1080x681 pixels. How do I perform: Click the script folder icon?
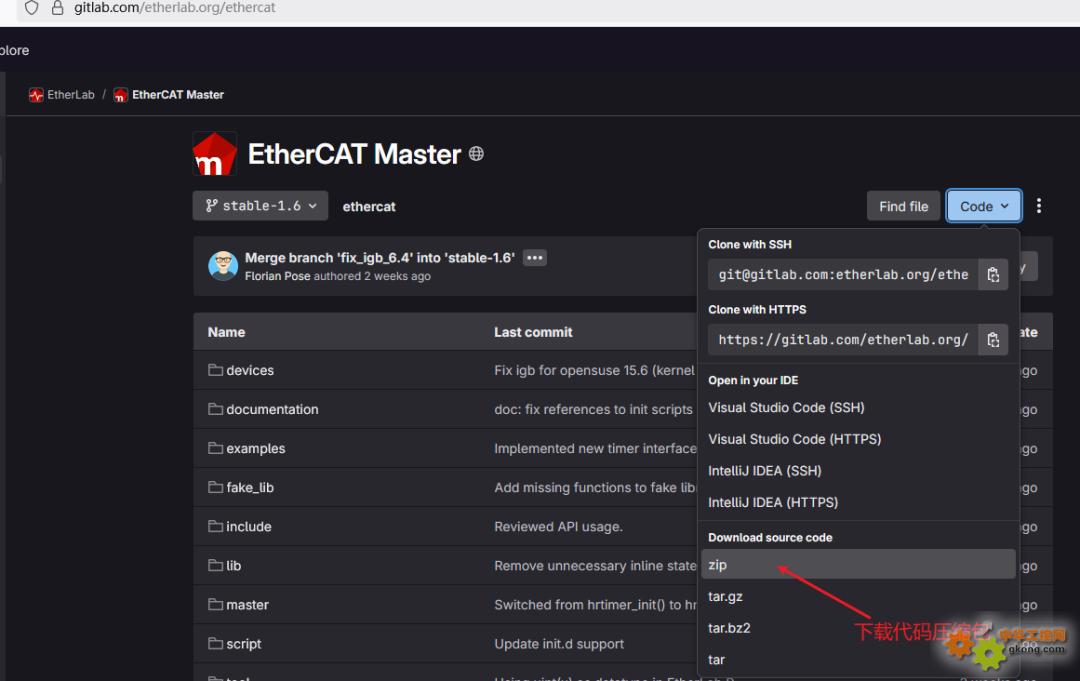point(216,644)
